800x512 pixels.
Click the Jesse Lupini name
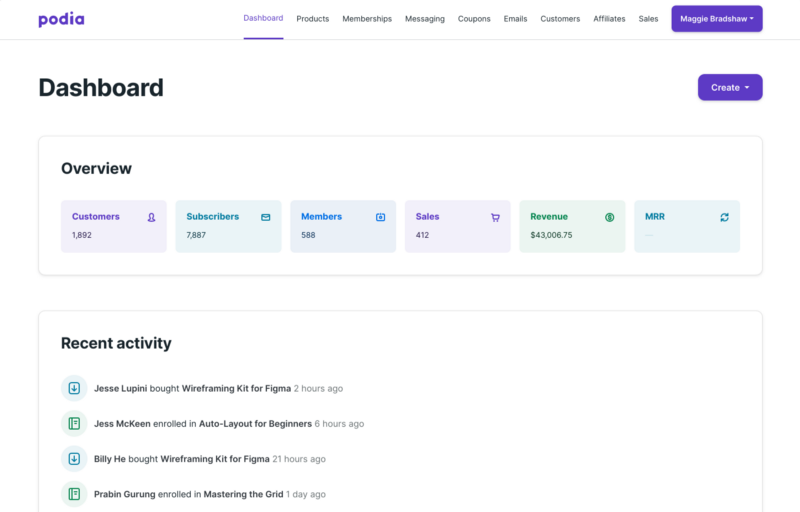tap(120, 388)
